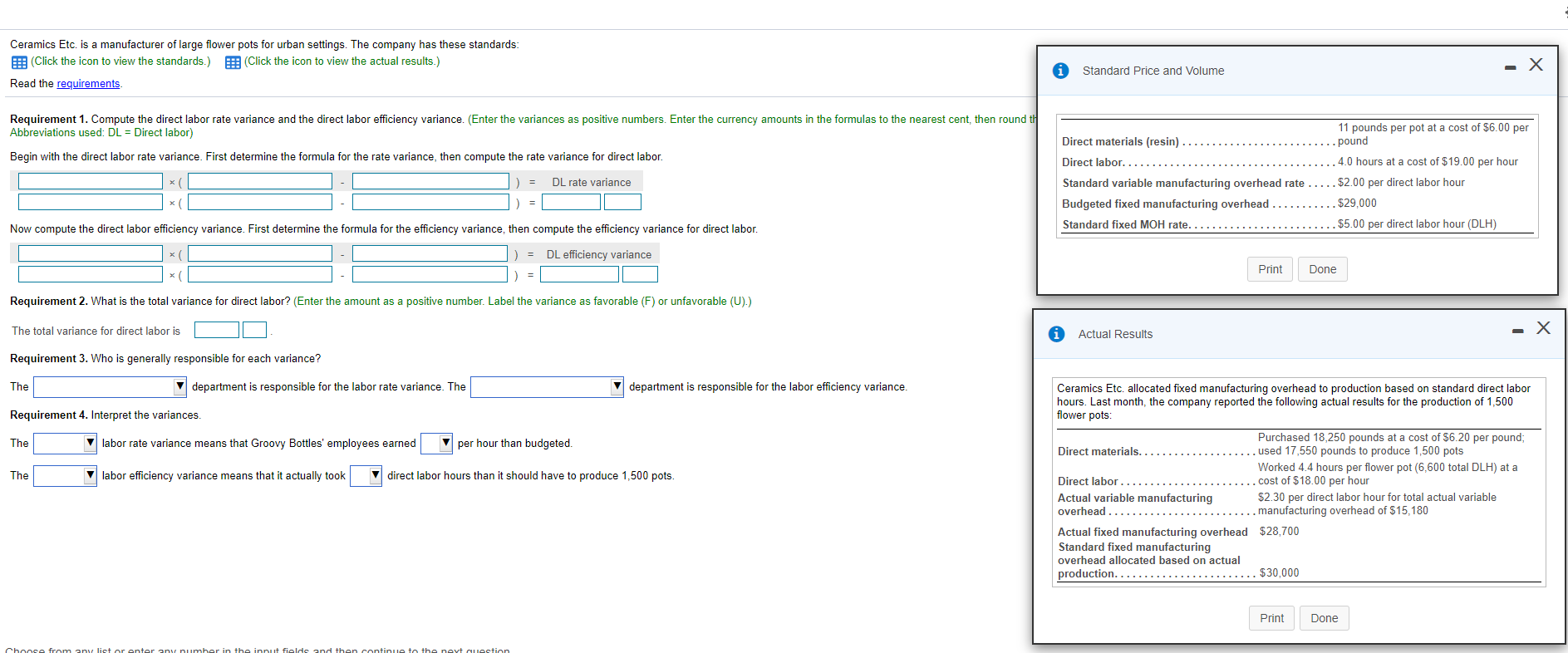This screenshot has width=1568, height=653.
Task: Click '$5.00 per direct labor hour (DLH)'
Action: (x=1417, y=224)
